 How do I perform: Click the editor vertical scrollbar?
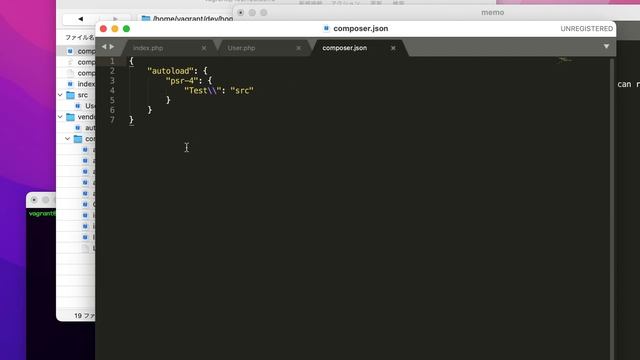(612, 208)
